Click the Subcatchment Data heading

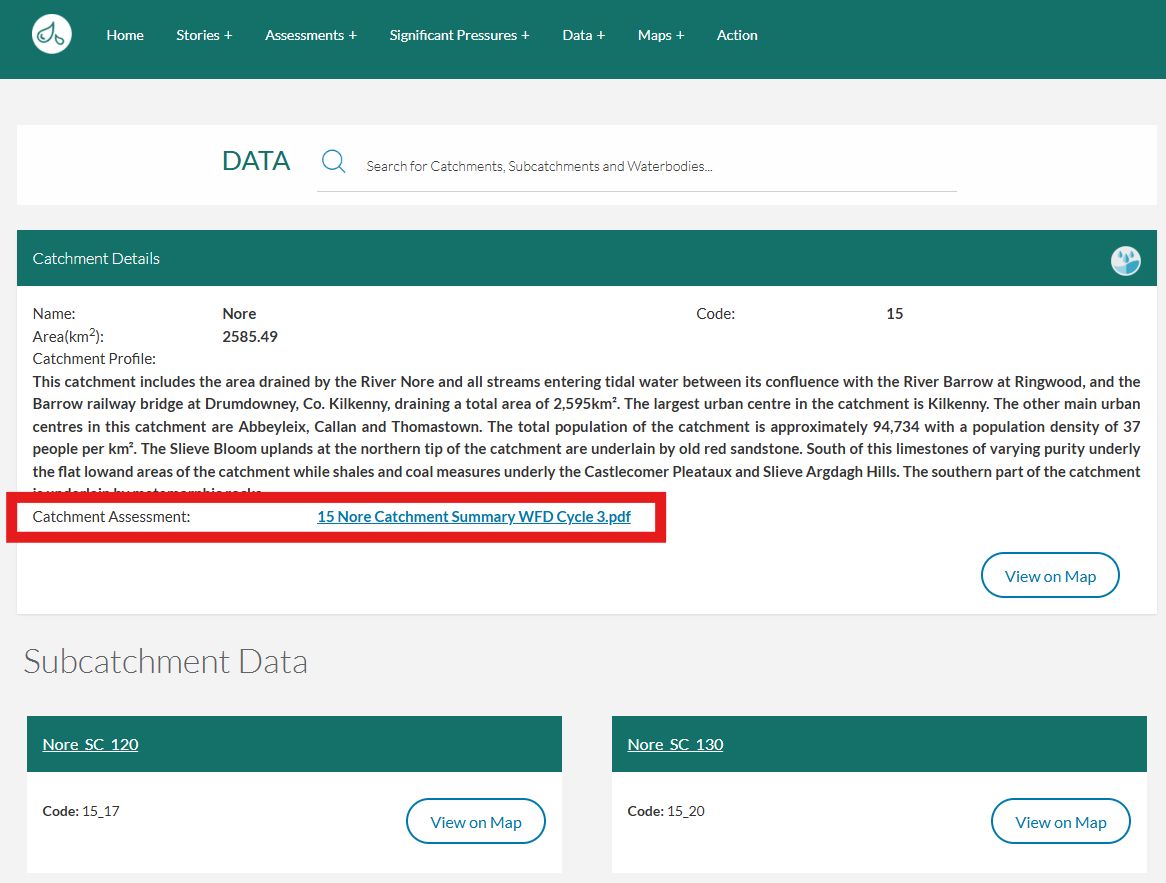(x=166, y=661)
